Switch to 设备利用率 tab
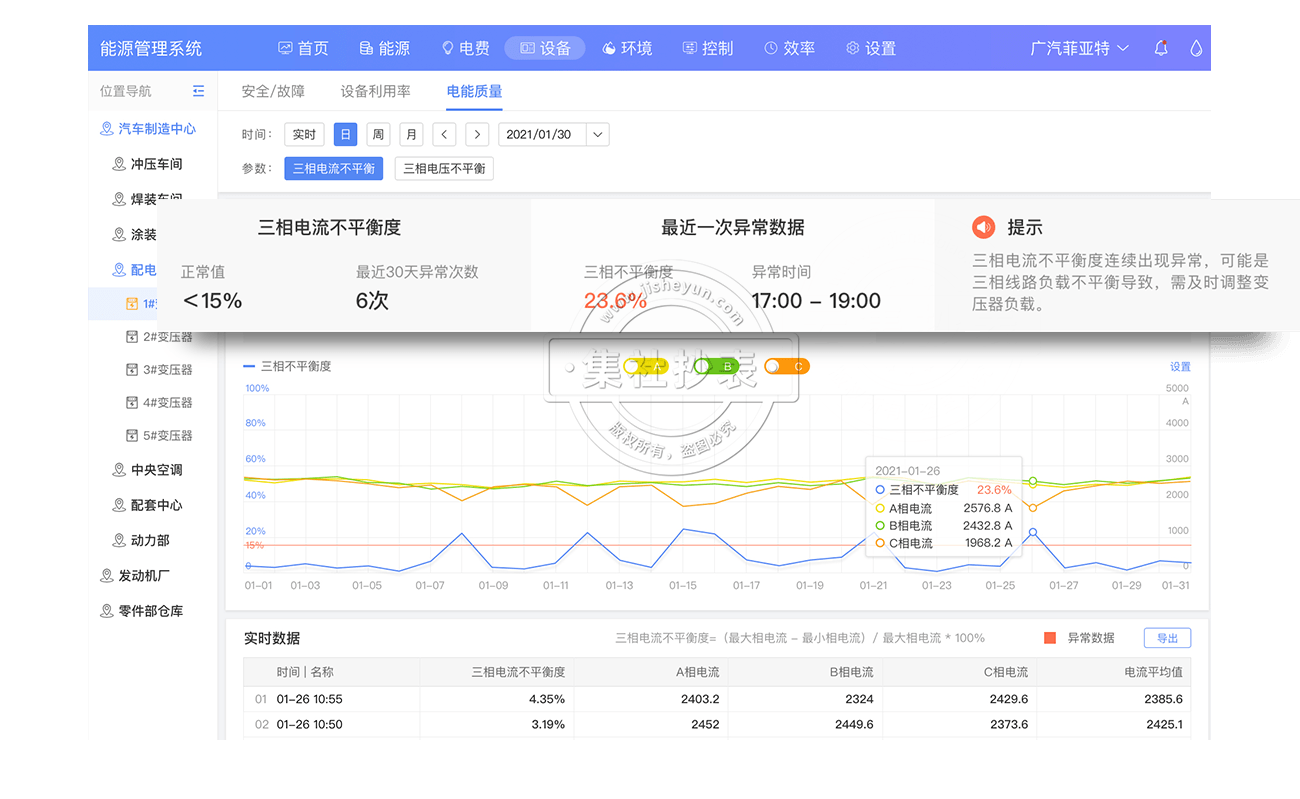Screen dimensions: 1300x799 point(375,91)
